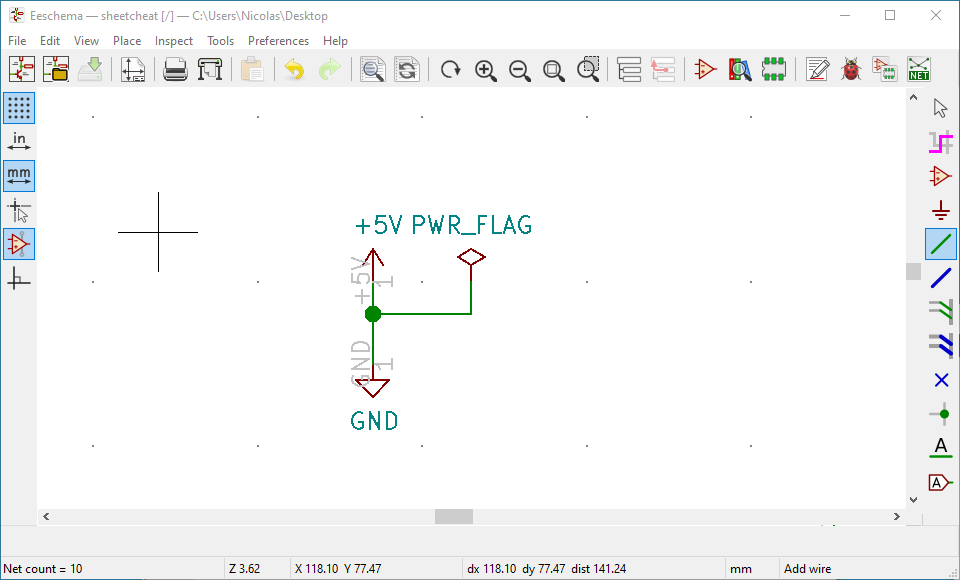Open the Edit menu
This screenshot has height=580, width=960.
(x=50, y=41)
